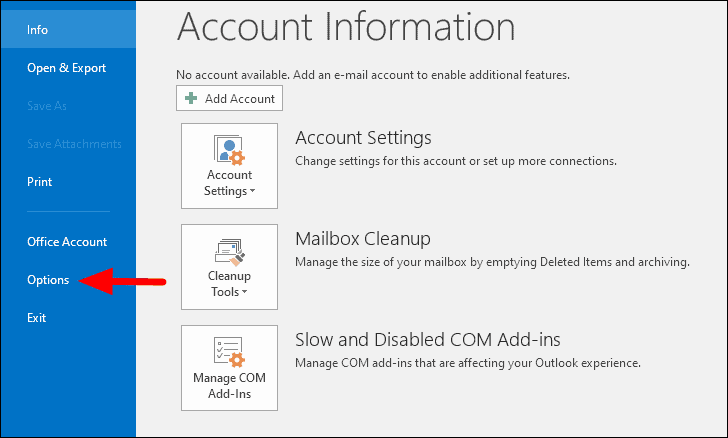Choose Save As in the sidebar
The image size is (728, 438).
click(46, 106)
